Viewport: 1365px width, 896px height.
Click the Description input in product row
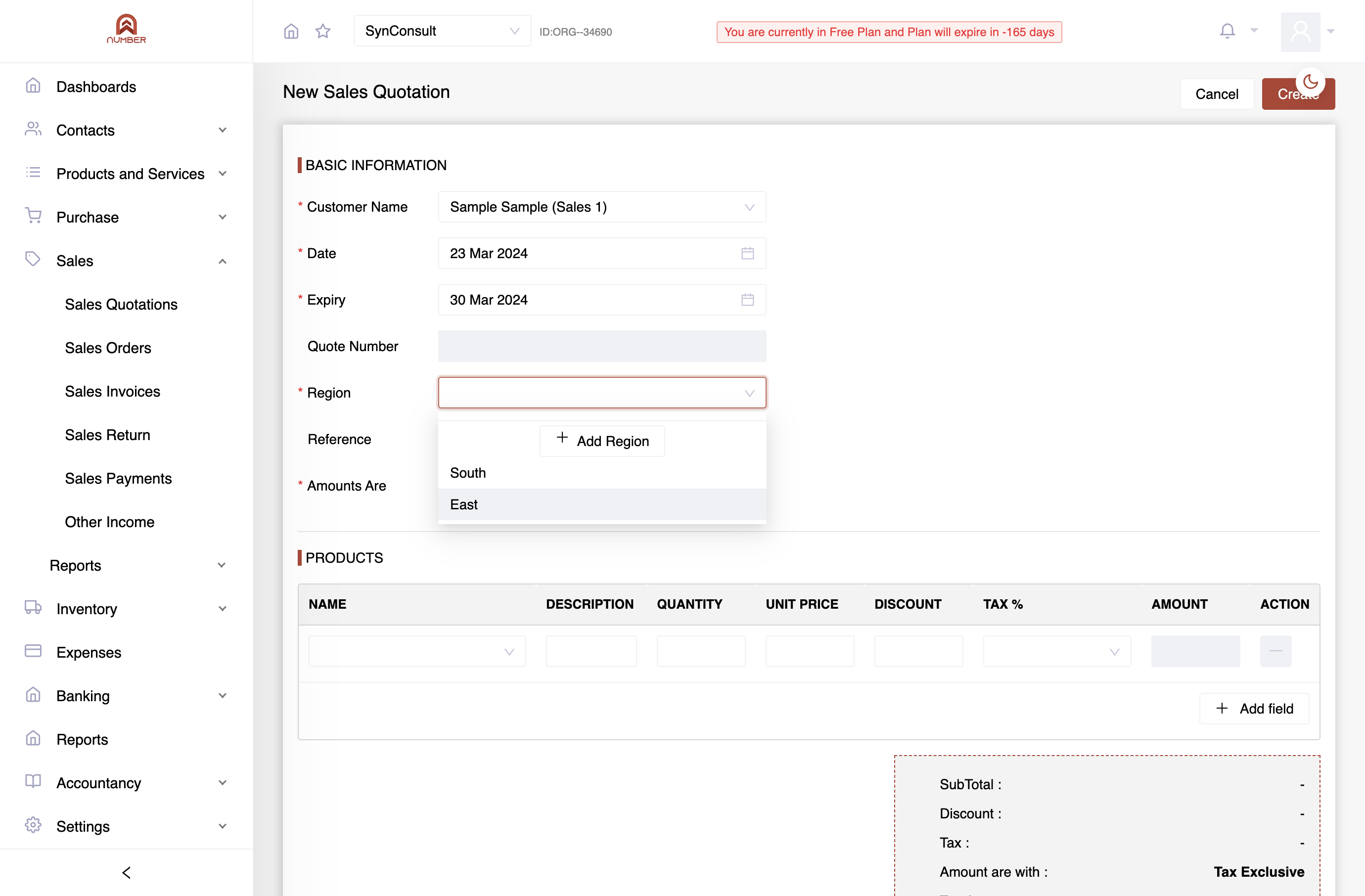pyautogui.click(x=591, y=651)
